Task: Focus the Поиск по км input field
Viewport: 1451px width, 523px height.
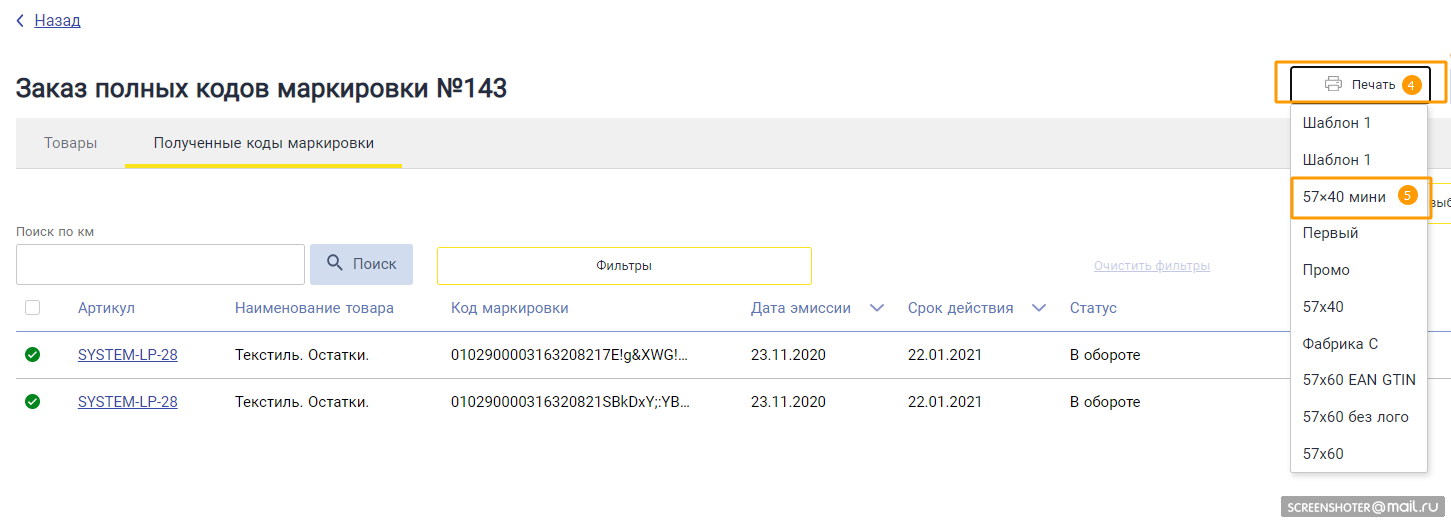Action: tap(160, 264)
